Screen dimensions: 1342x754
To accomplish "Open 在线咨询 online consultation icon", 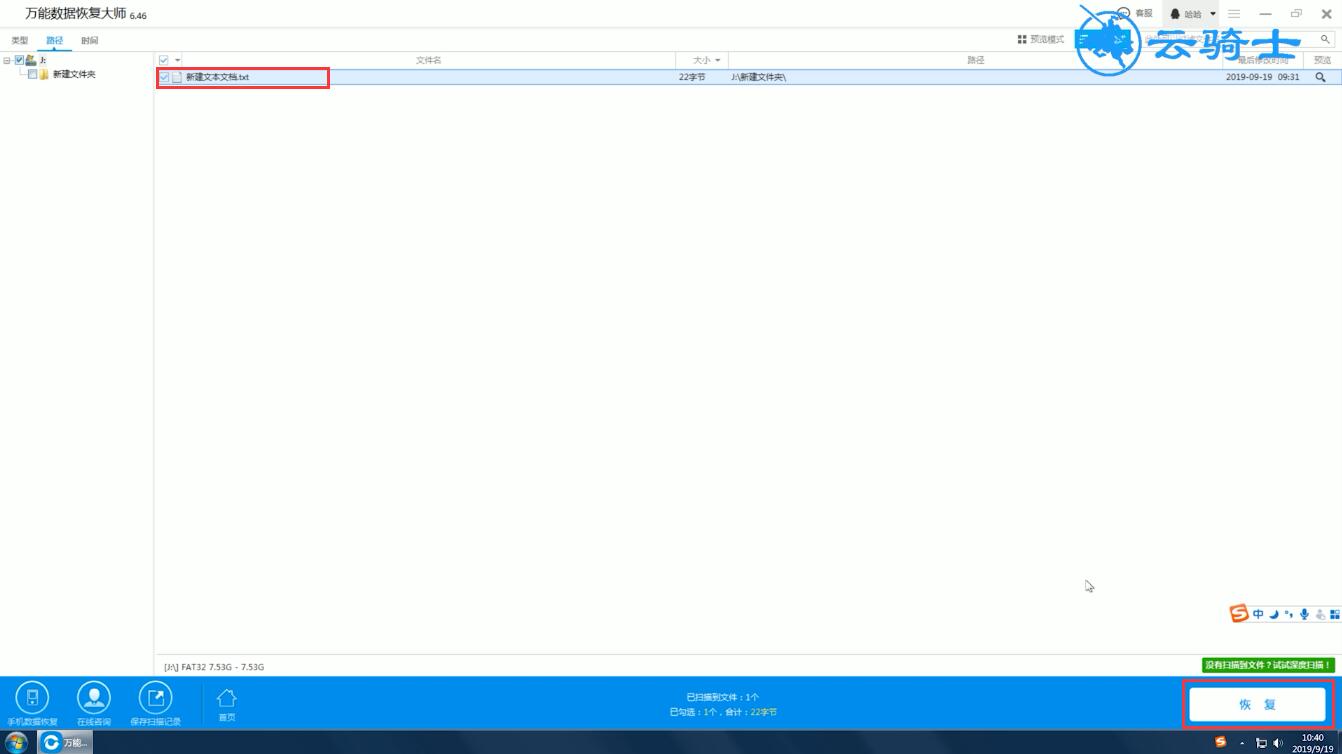I will (94, 697).
